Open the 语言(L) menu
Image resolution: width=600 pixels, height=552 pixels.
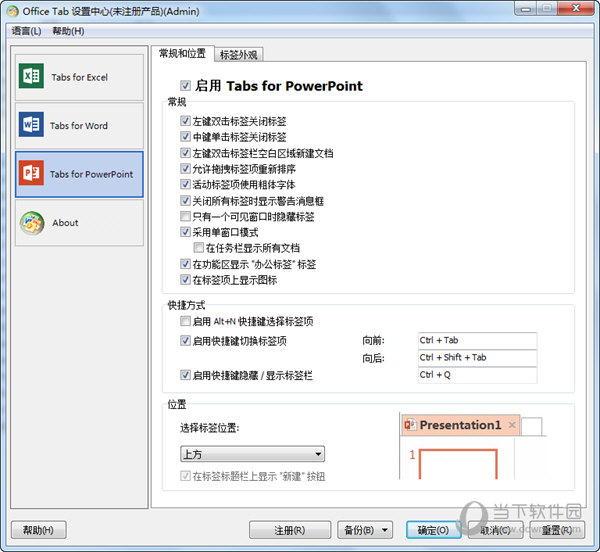click(26, 31)
